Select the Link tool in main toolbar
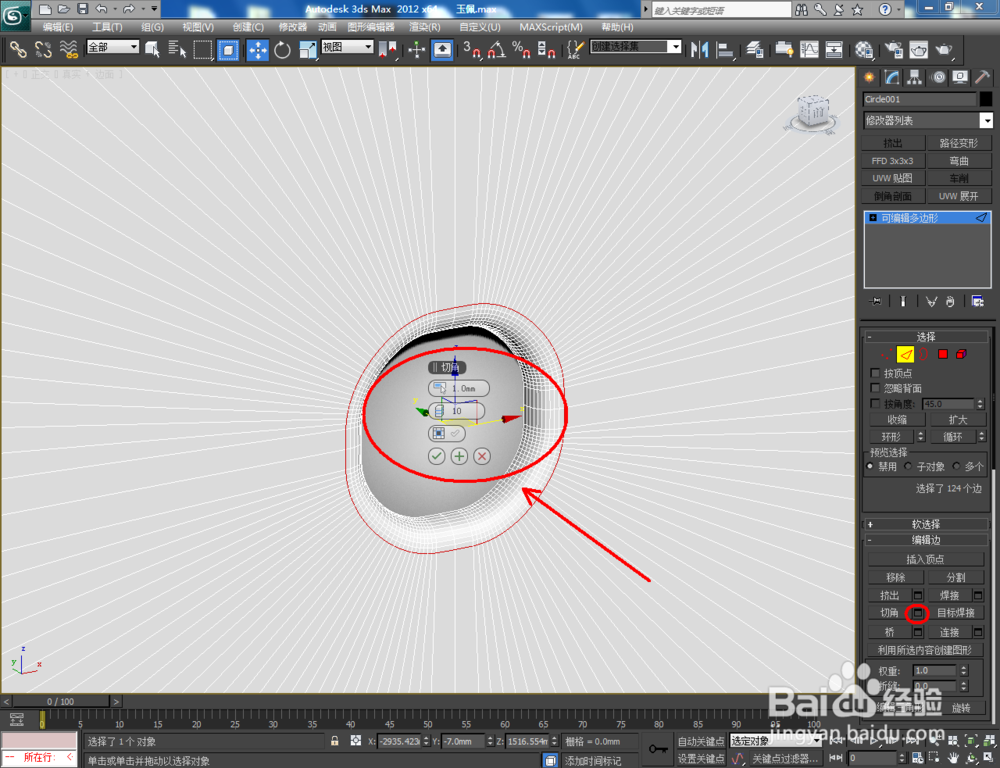 pyautogui.click(x=18, y=48)
